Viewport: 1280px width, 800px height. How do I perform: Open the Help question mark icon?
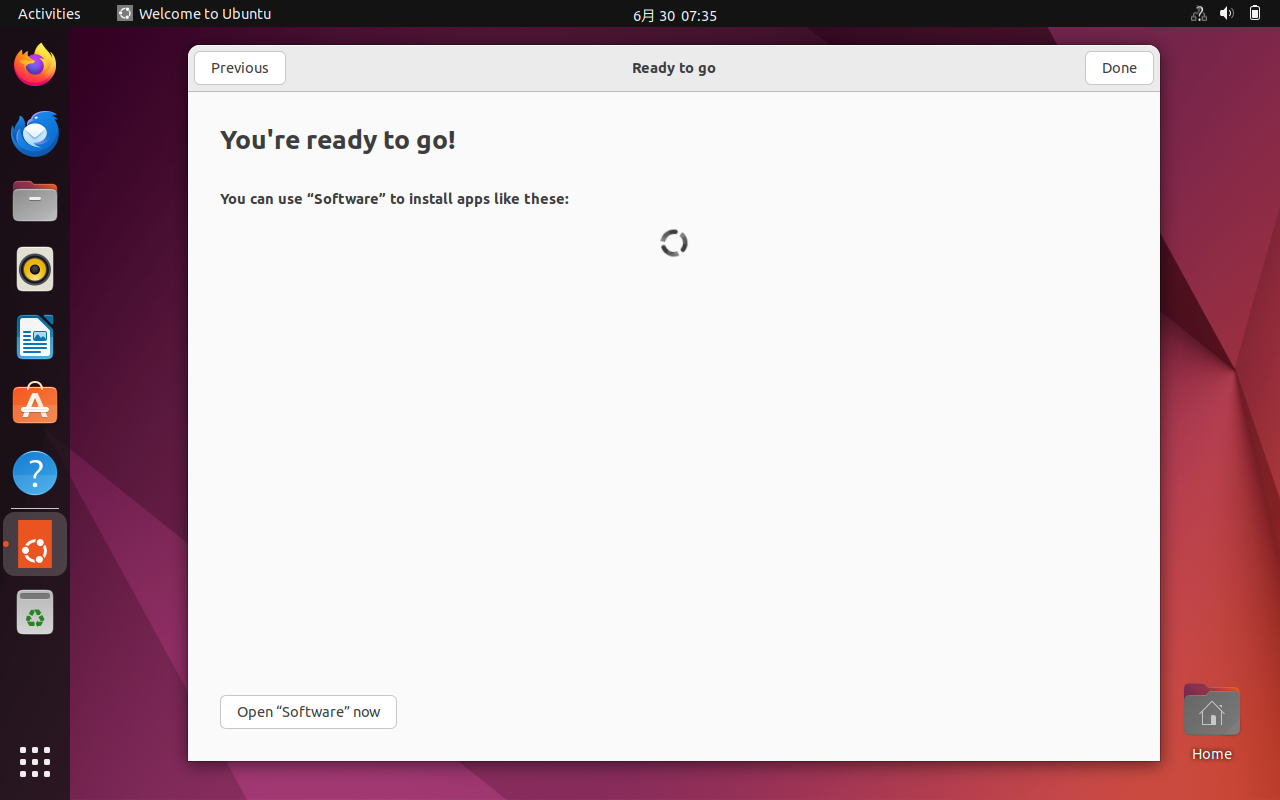coord(35,473)
